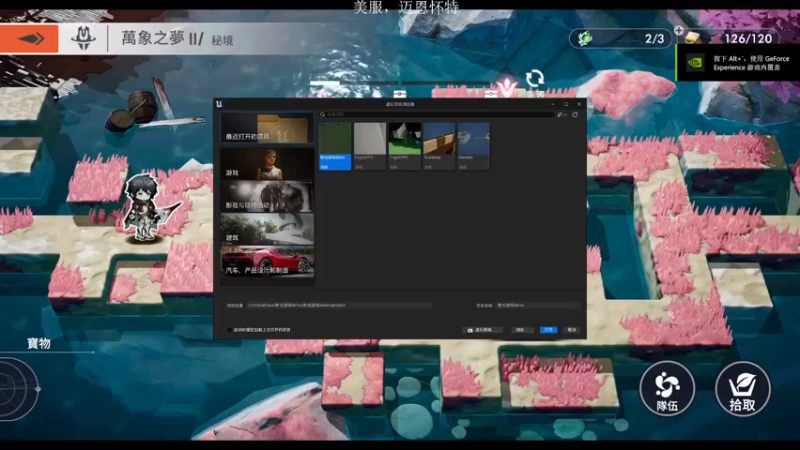The height and width of the screenshot is (450, 800).
Task: Select the 汽车、产品设计和制造 automotive category
Action: tap(267, 261)
